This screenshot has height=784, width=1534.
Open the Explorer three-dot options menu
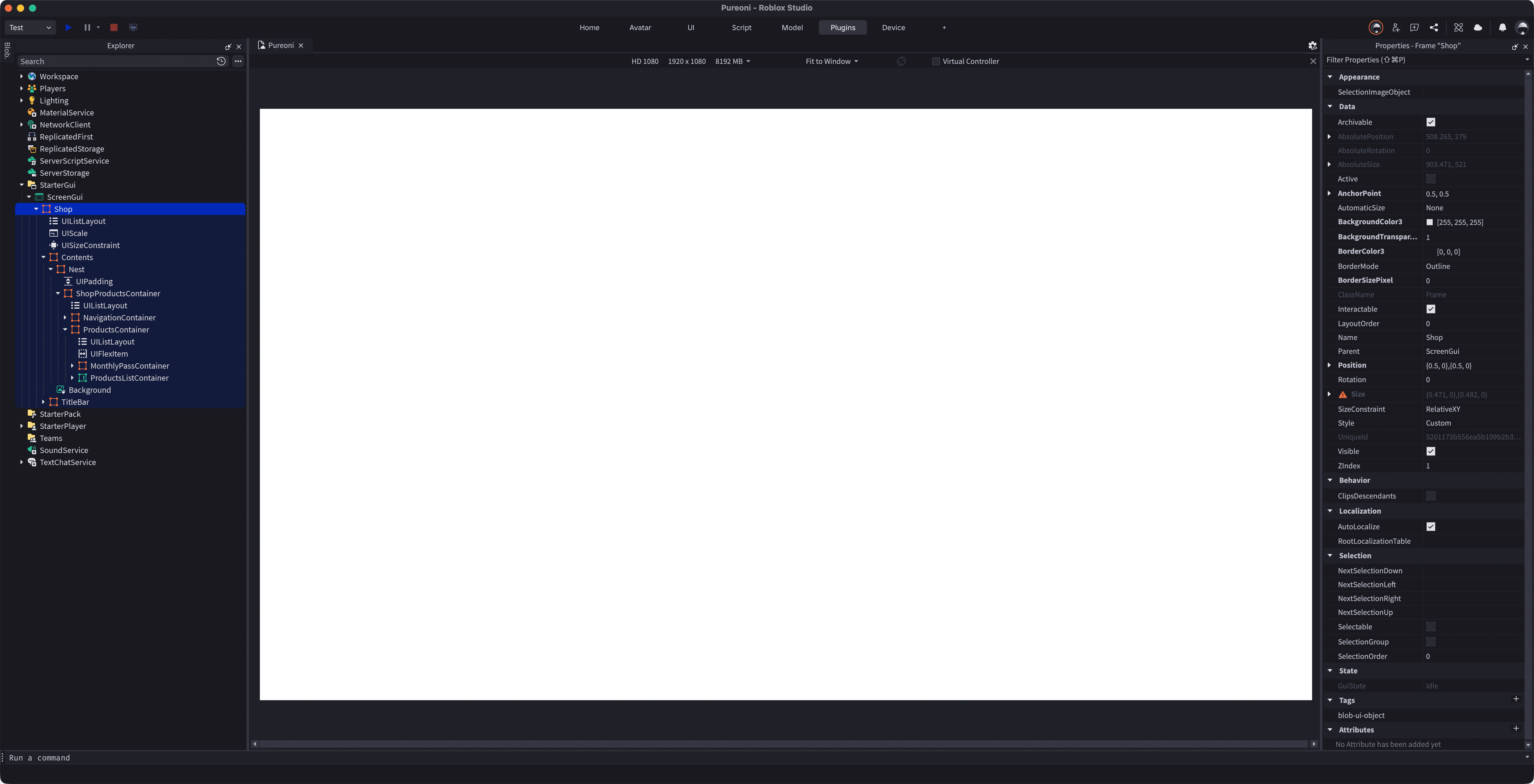point(238,61)
